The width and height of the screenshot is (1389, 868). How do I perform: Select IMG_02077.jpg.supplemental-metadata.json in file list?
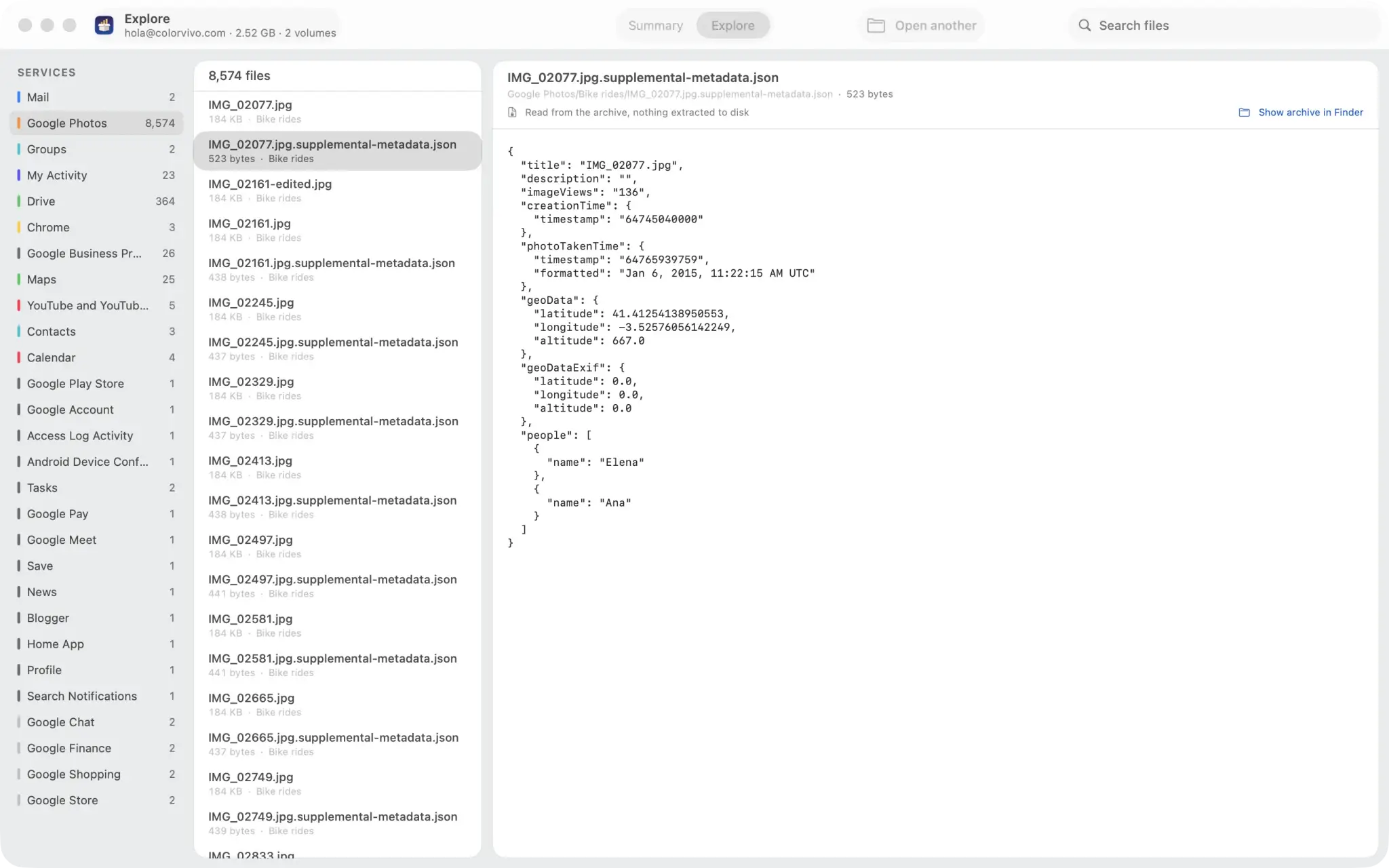[337, 151]
